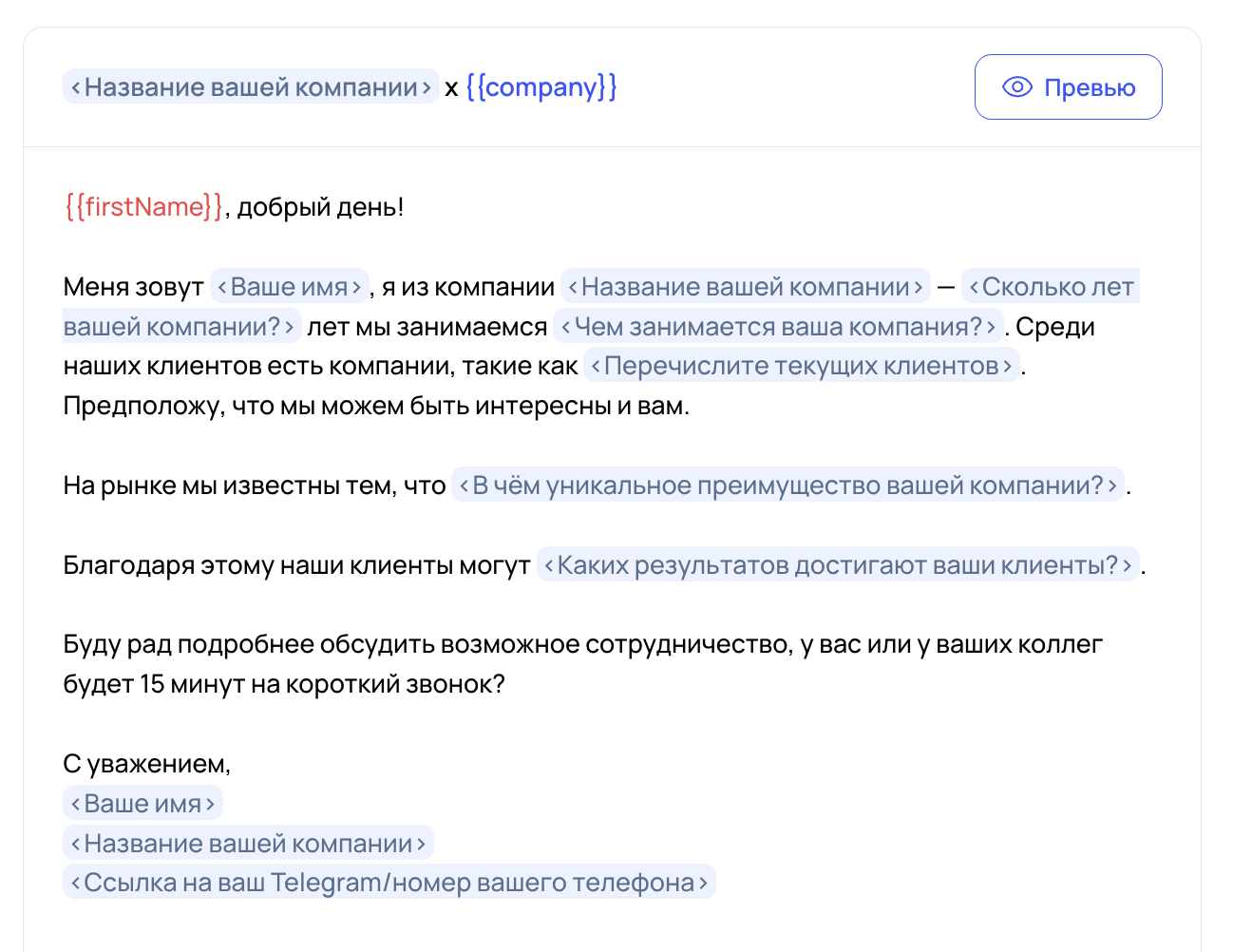1233x952 pixels.
Task: Fill the «Ваше имя» placeholder after «Меня зовут»
Action: pos(289,287)
